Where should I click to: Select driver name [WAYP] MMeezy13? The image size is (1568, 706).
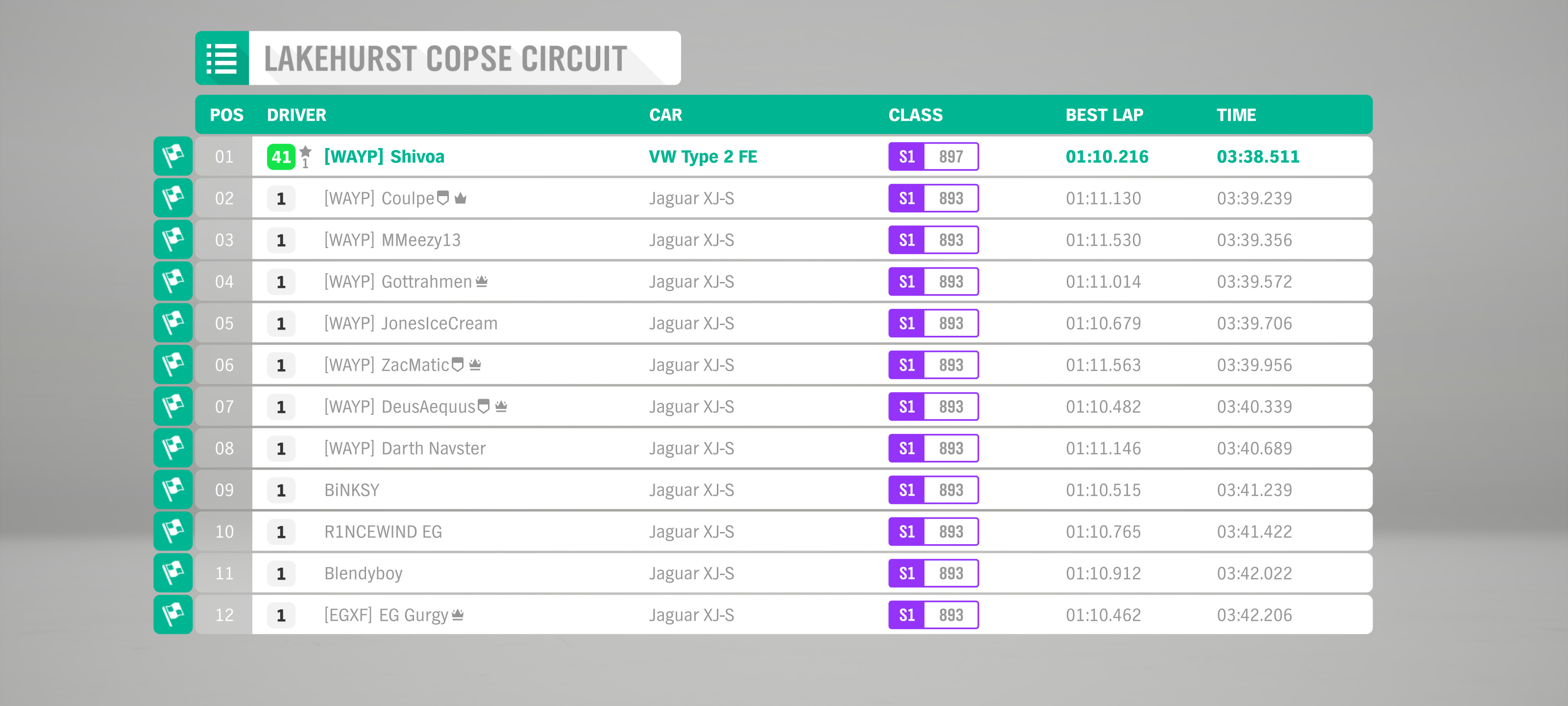(392, 240)
